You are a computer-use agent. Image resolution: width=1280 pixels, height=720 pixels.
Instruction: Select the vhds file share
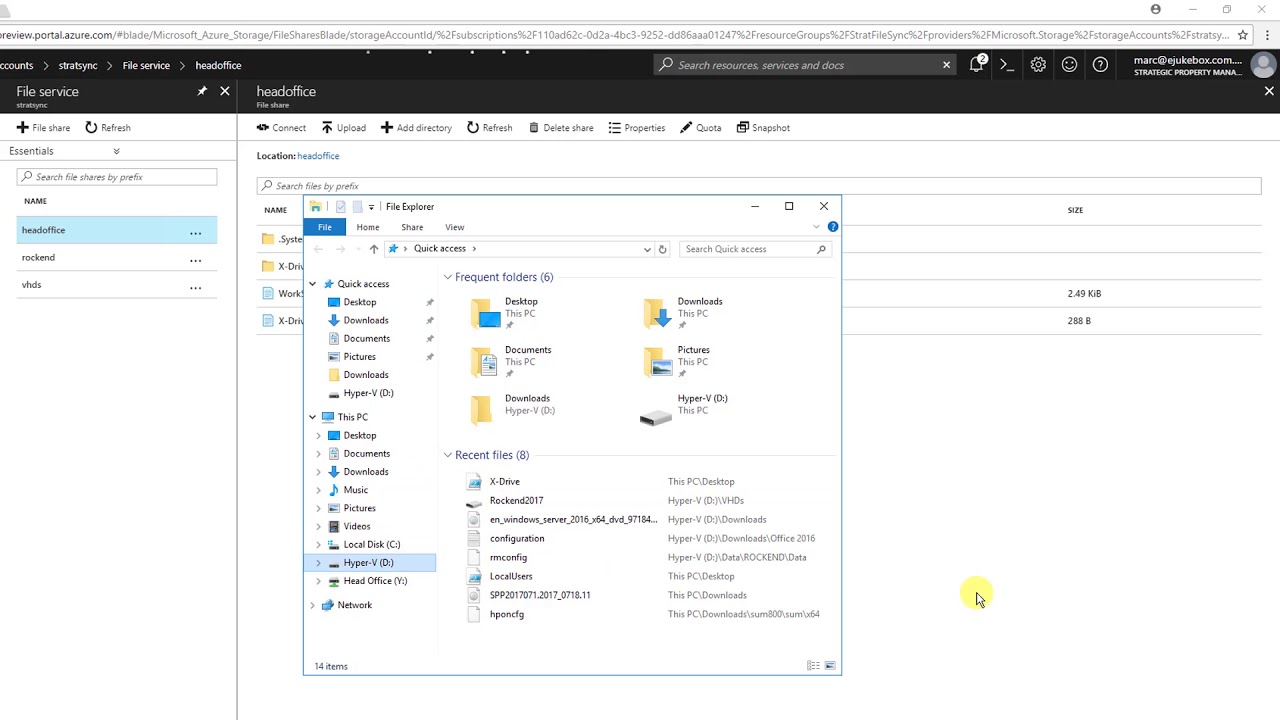pyautogui.click(x=117, y=285)
